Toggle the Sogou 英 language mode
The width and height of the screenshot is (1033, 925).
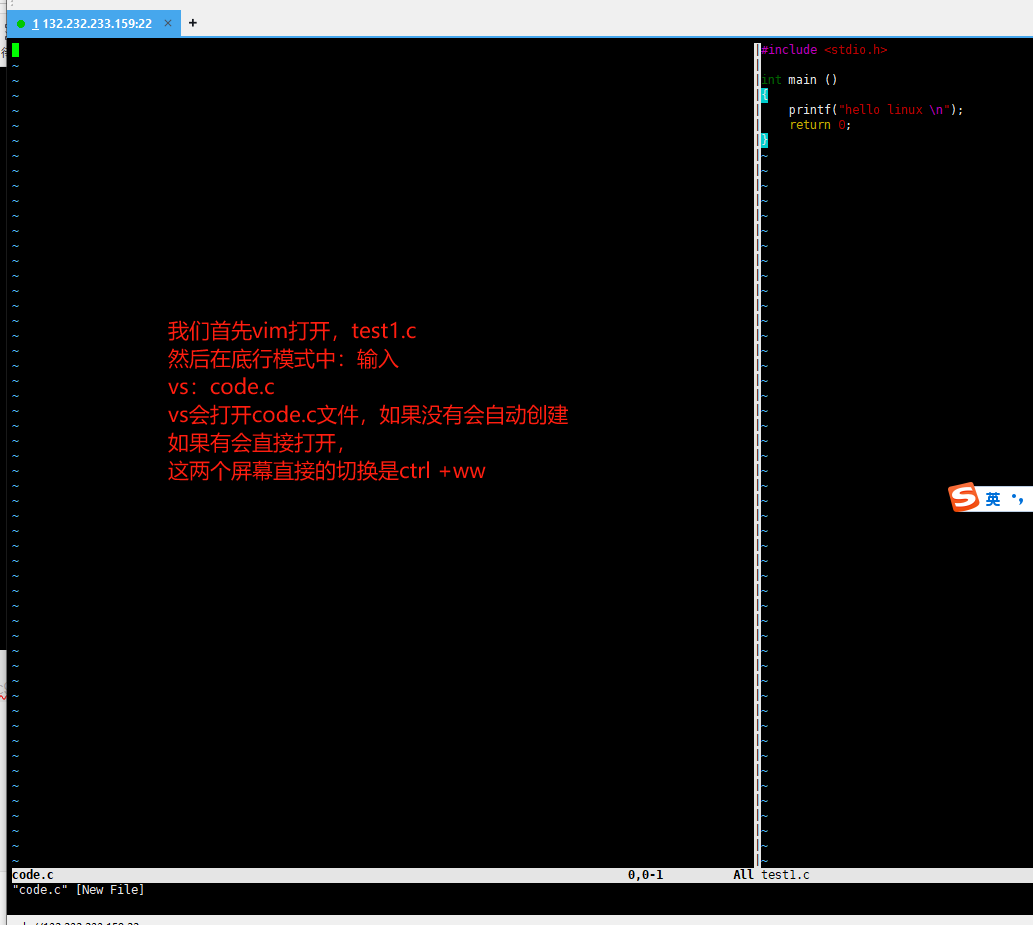(993, 499)
